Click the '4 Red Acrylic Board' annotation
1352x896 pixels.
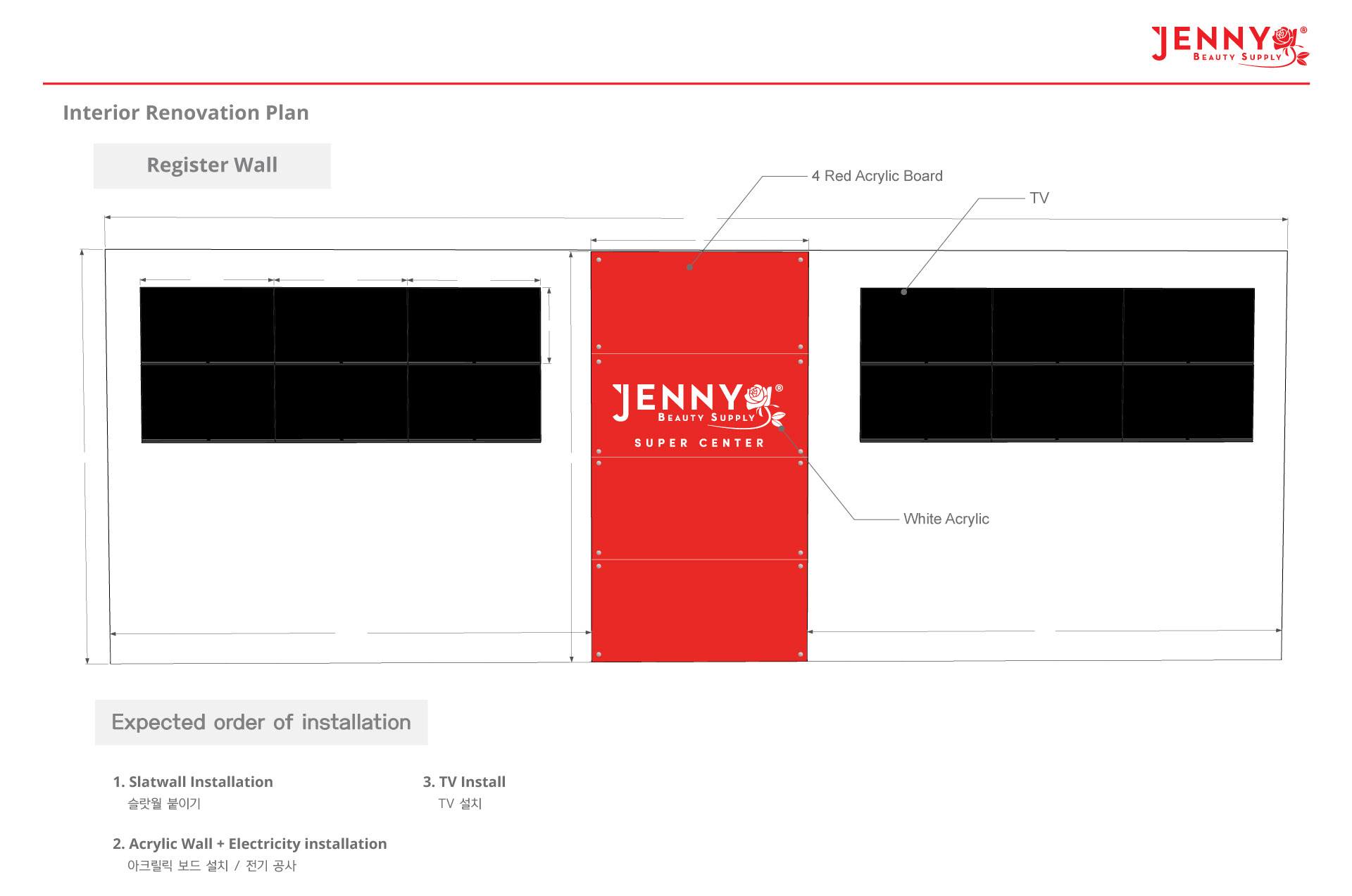[877, 176]
